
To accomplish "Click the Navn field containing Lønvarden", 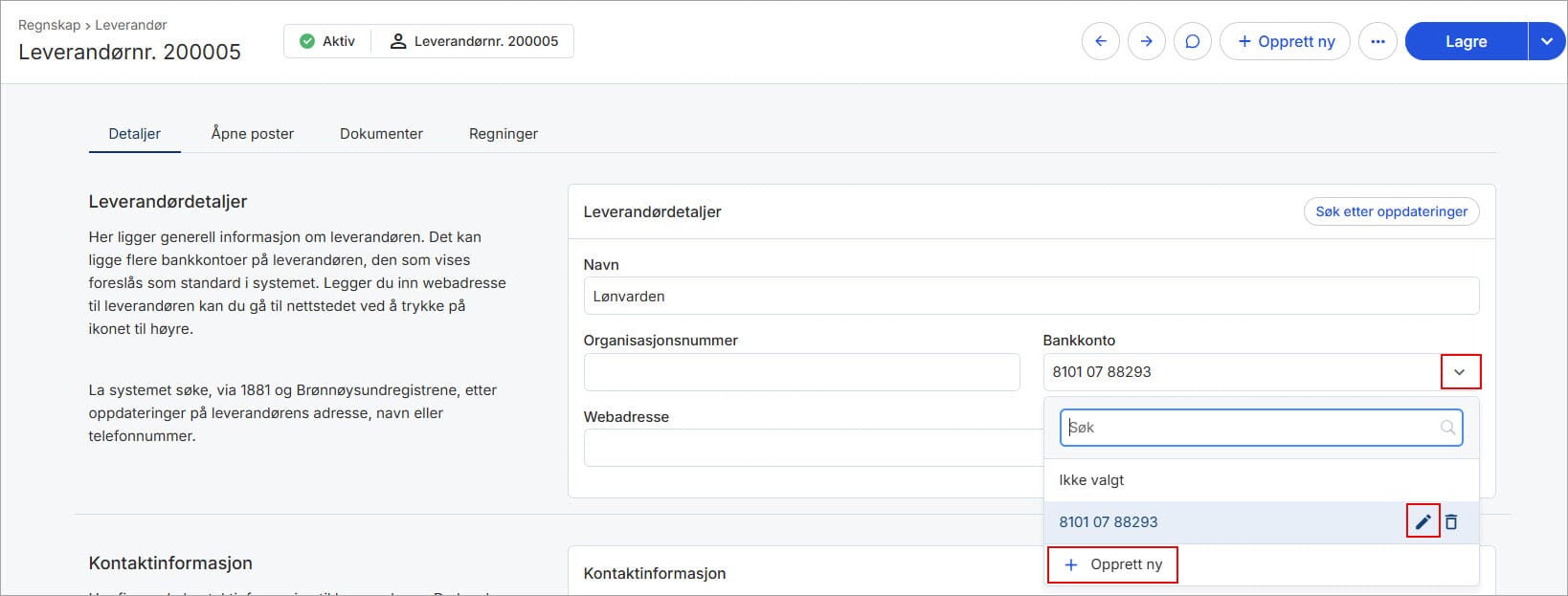I will point(1031,297).
